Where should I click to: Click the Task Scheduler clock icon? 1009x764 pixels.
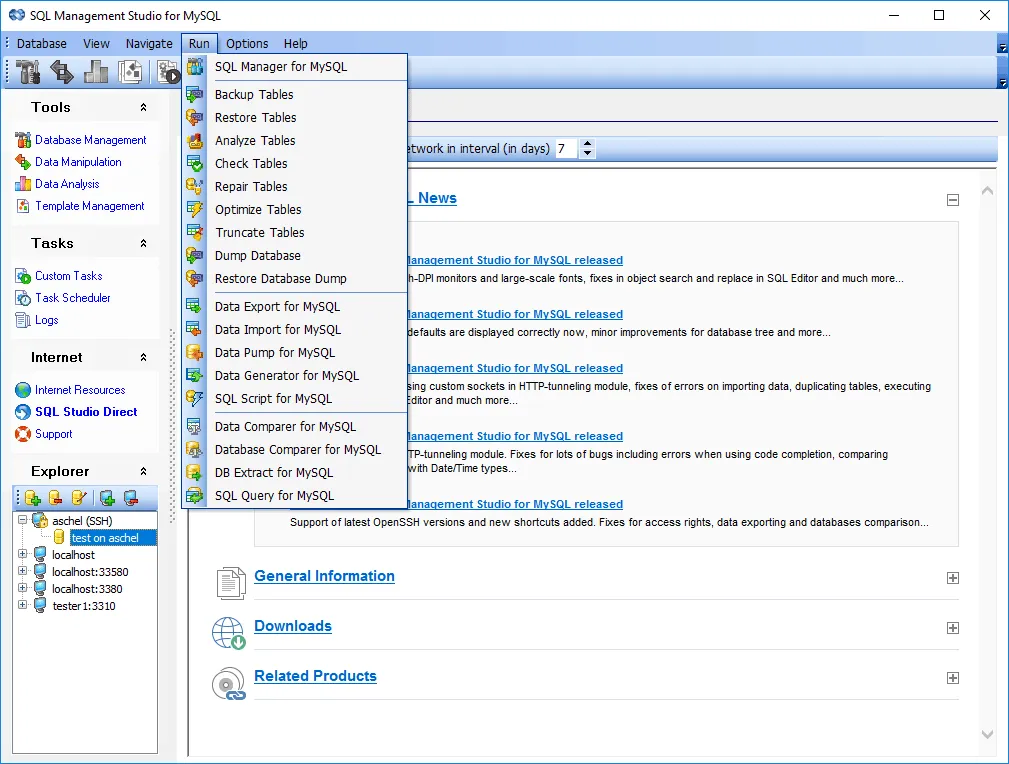click(23, 298)
